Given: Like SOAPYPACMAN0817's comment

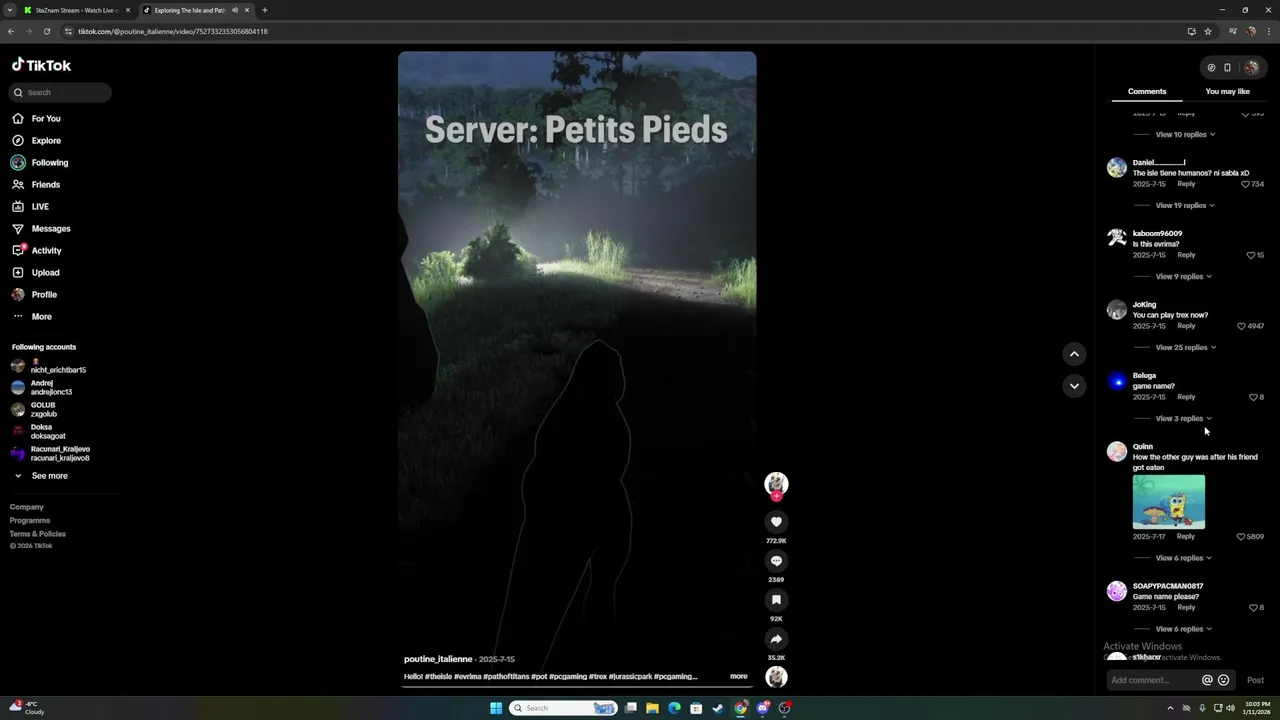Looking at the screenshot, I should (1253, 608).
